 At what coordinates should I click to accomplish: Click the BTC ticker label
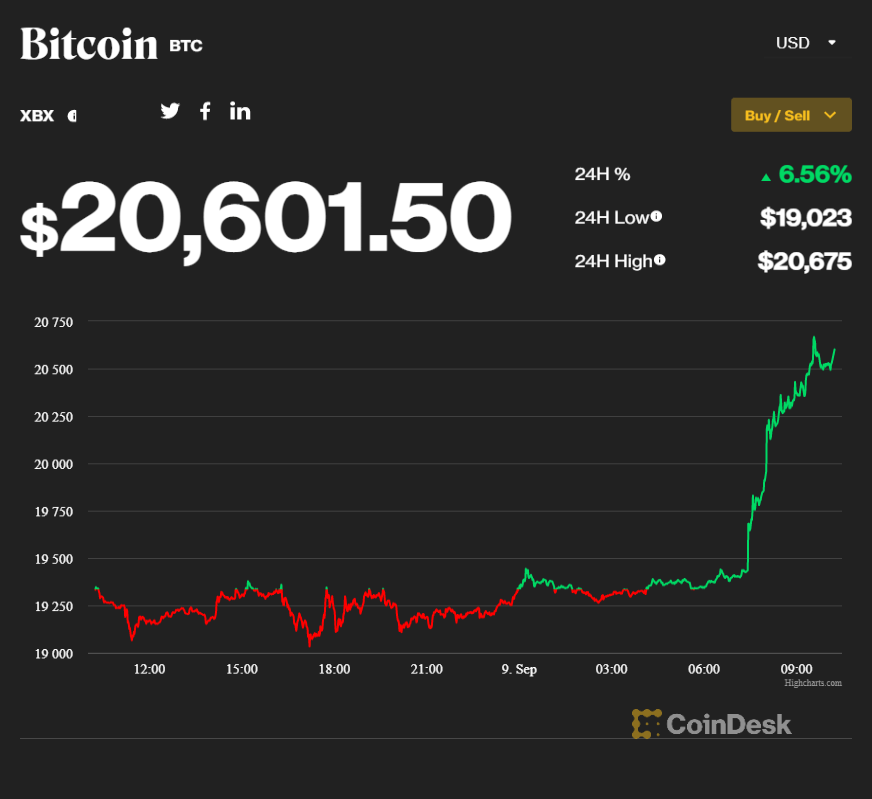(186, 45)
